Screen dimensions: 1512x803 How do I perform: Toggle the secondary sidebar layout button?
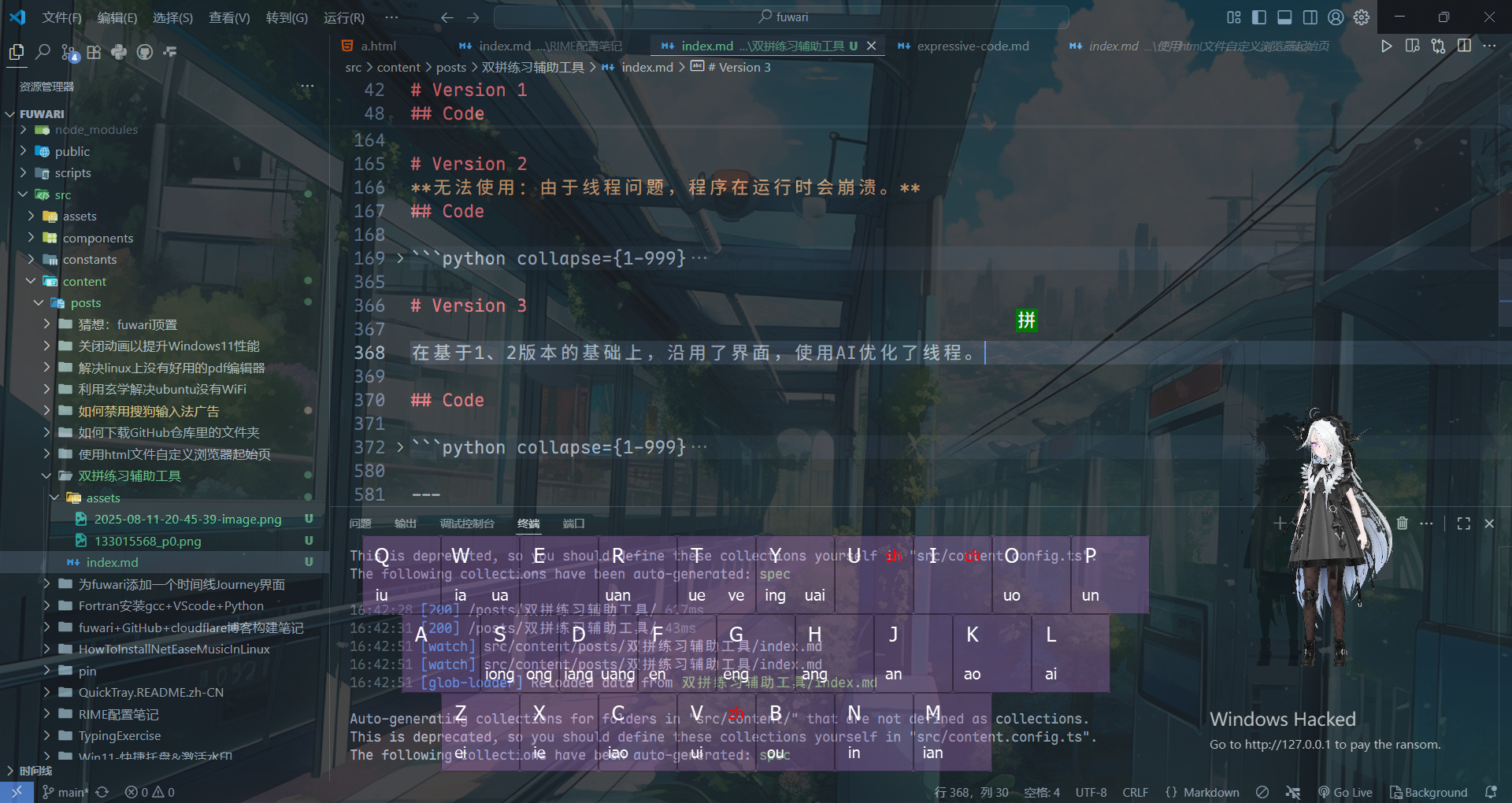tap(1310, 17)
